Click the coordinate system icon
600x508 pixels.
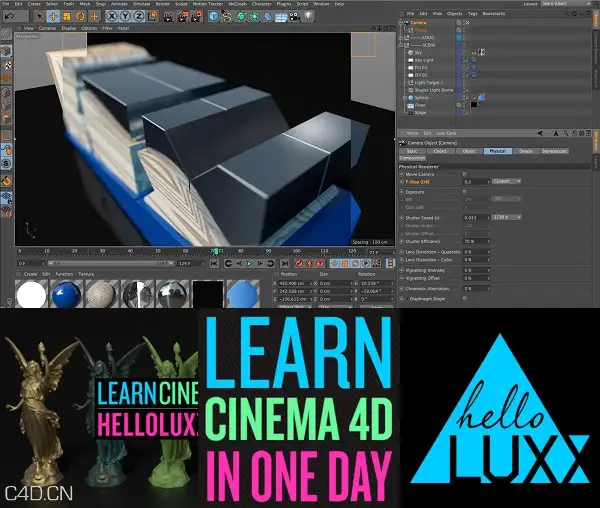153,16
